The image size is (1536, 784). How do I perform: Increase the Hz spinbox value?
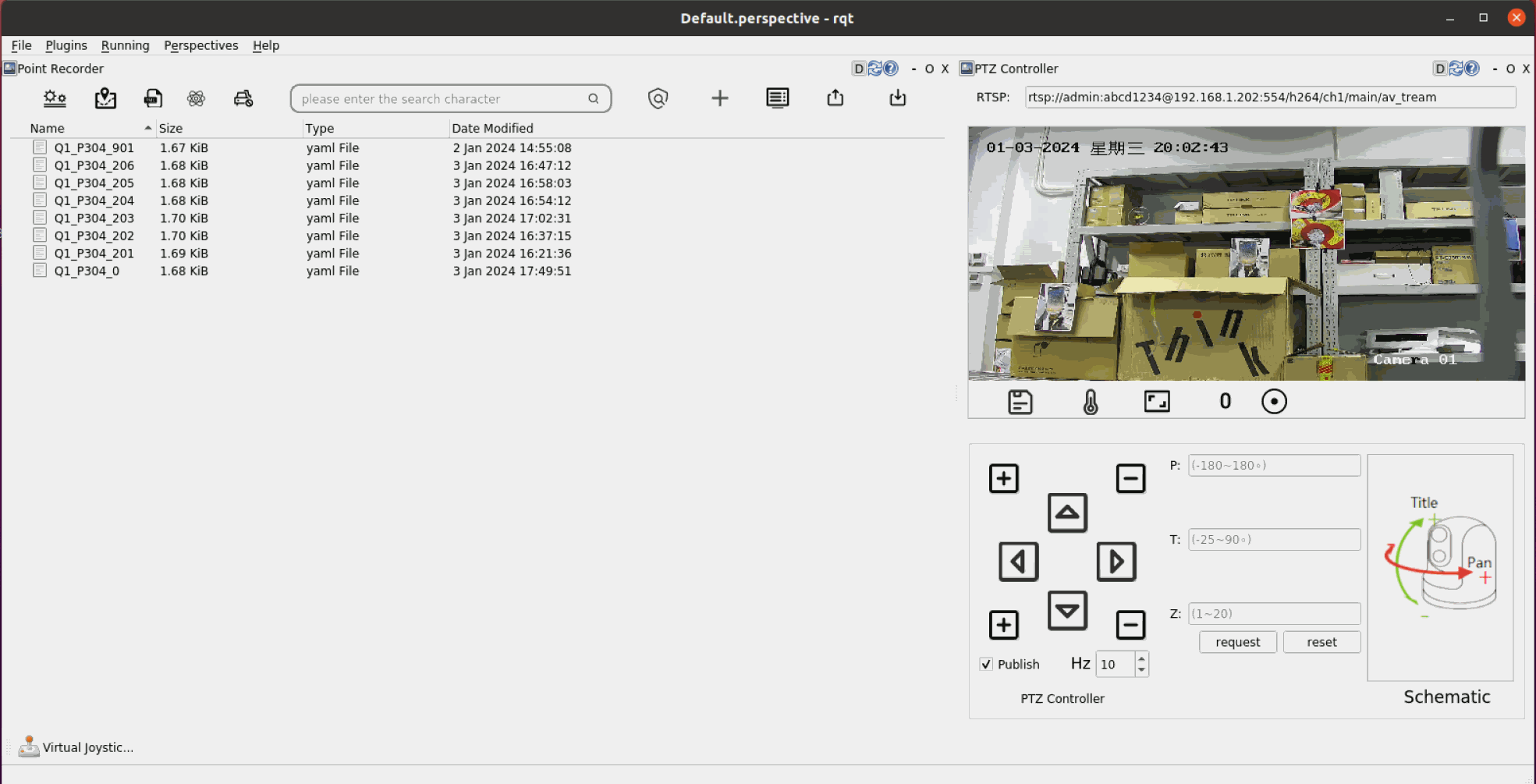[1141, 658]
